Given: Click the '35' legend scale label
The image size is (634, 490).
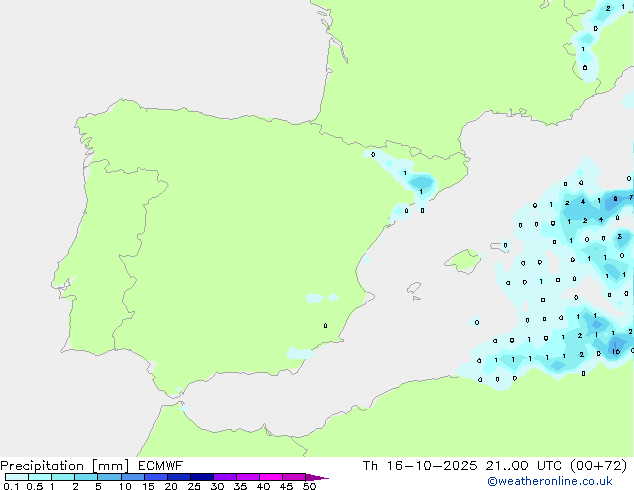Looking at the screenshot, I should pyautogui.click(x=240, y=486).
